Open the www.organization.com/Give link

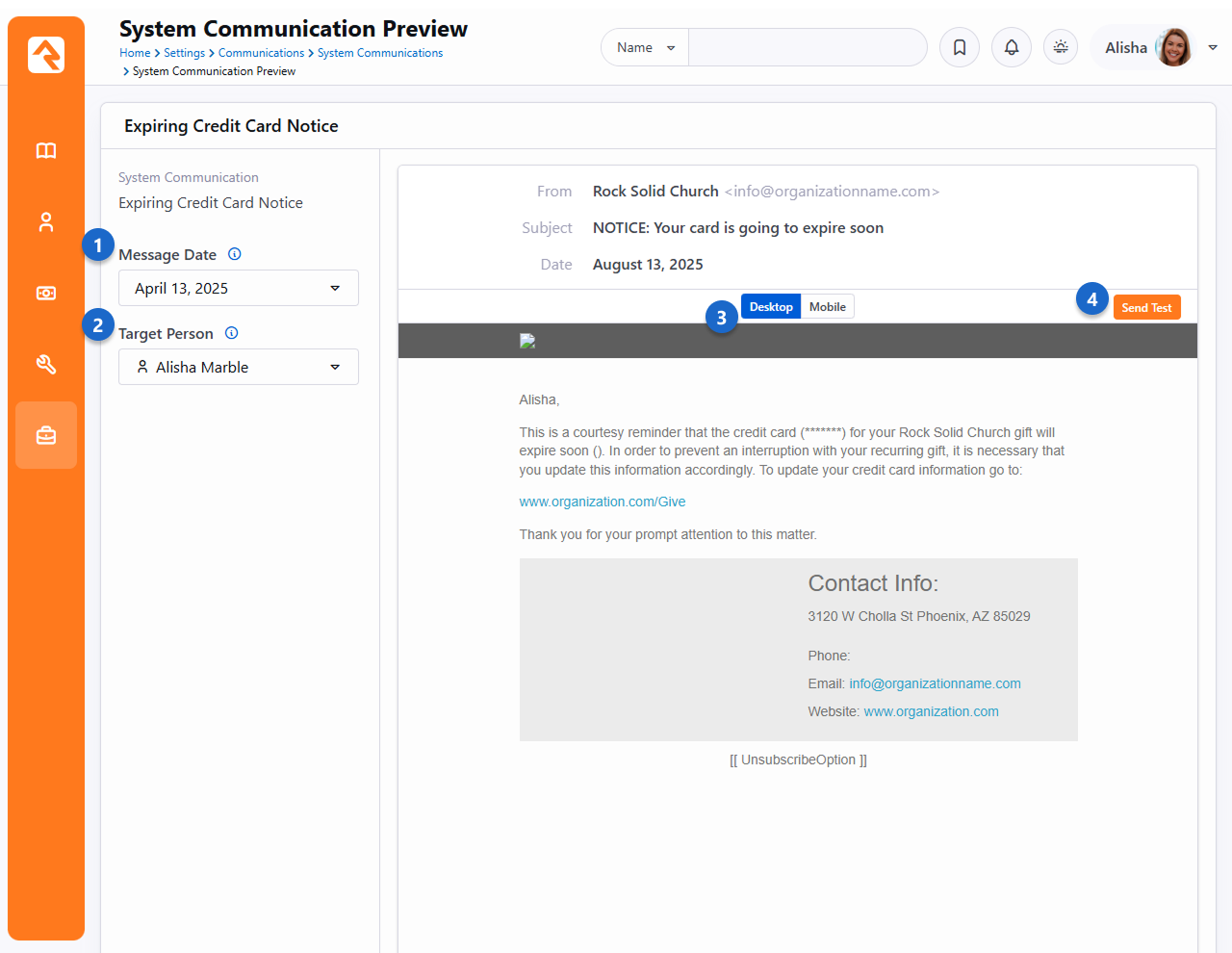603,502
